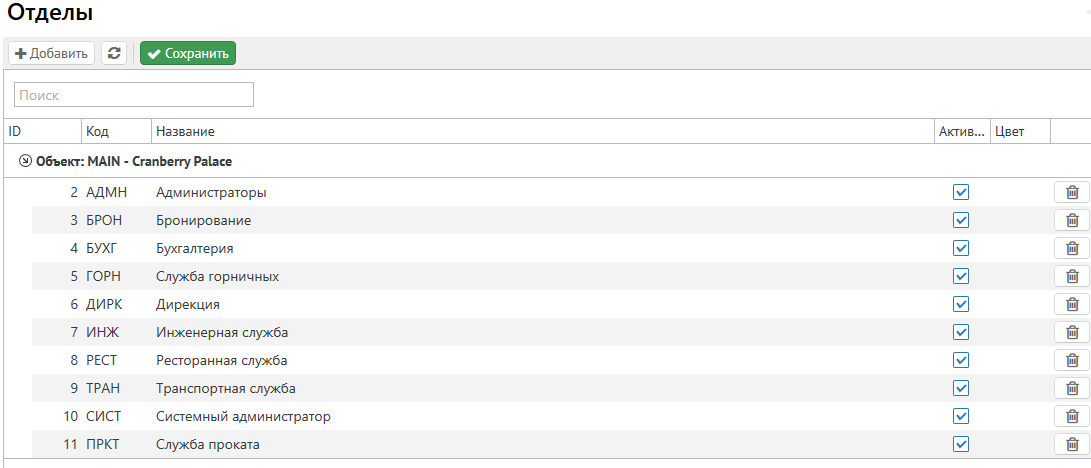The height and width of the screenshot is (468, 1091).
Task: Click the Добавить button
Action: click(51, 53)
